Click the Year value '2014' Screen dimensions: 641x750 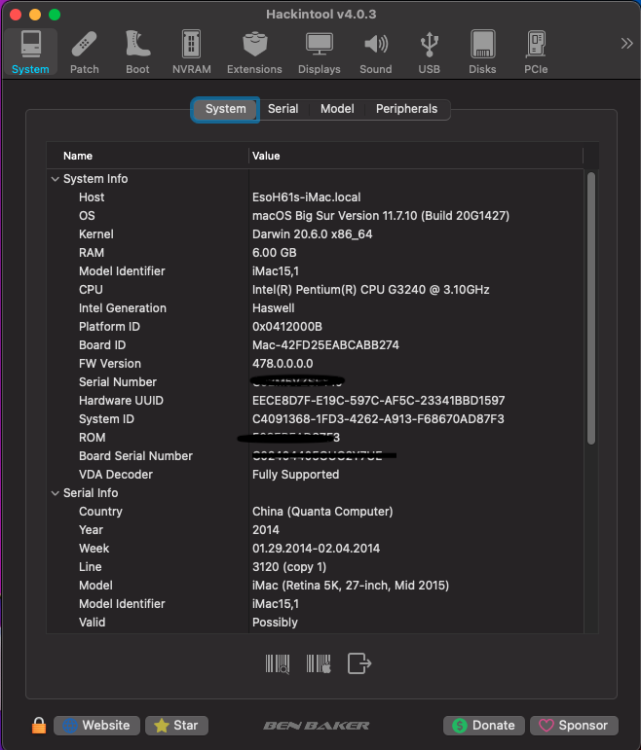click(x=265, y=530)
